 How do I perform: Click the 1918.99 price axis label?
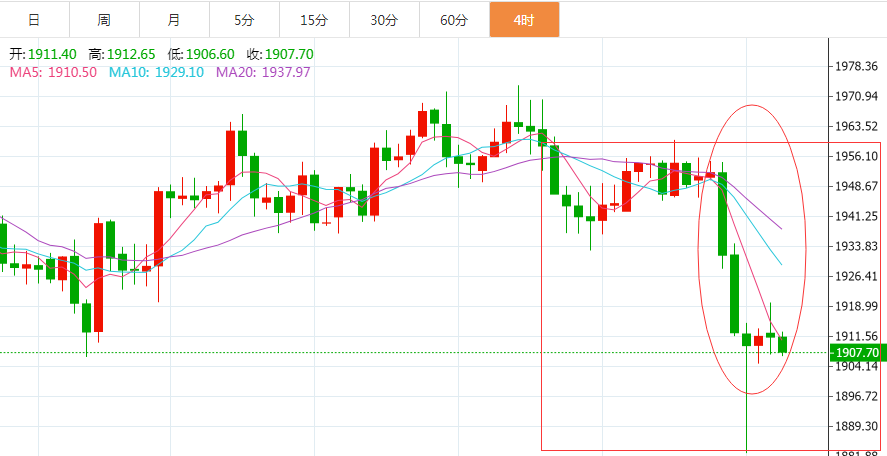click(x=857, y=306)
